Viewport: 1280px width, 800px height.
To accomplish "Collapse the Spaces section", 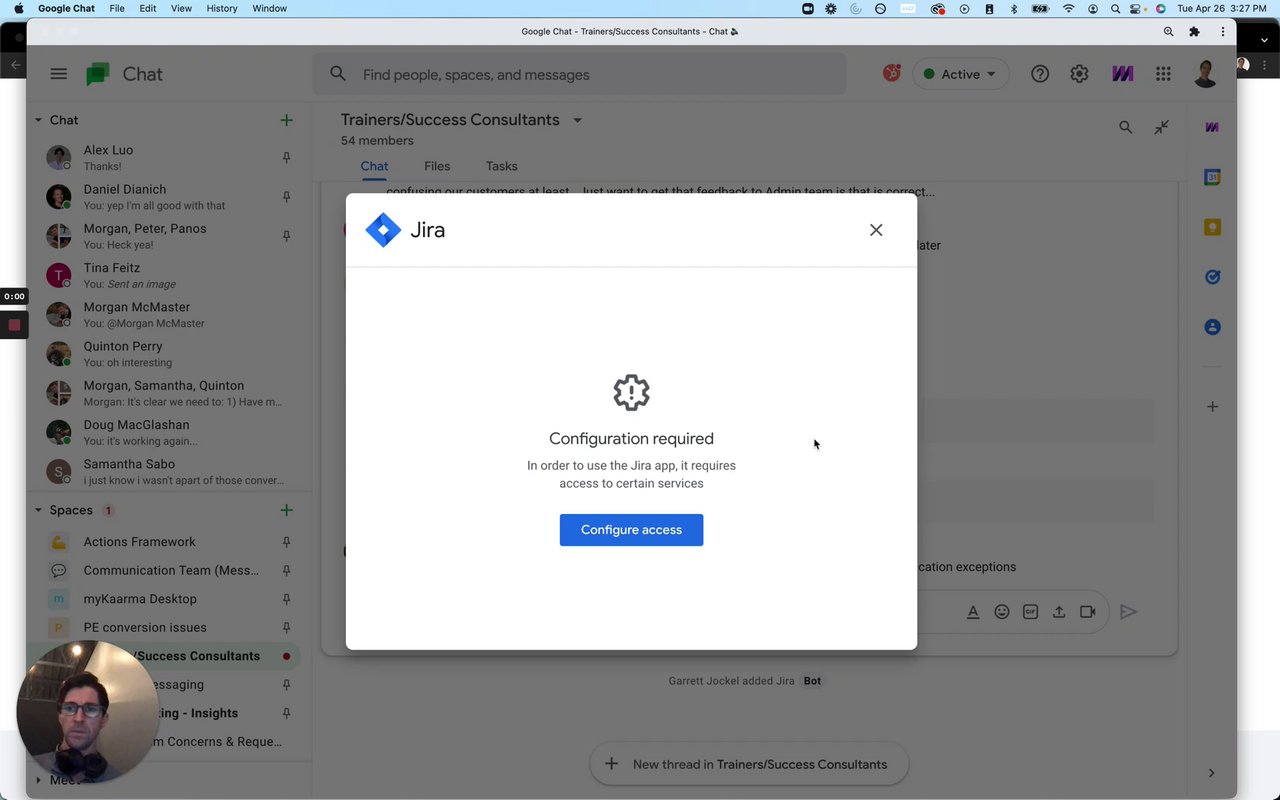I will (x=38, y=510).
